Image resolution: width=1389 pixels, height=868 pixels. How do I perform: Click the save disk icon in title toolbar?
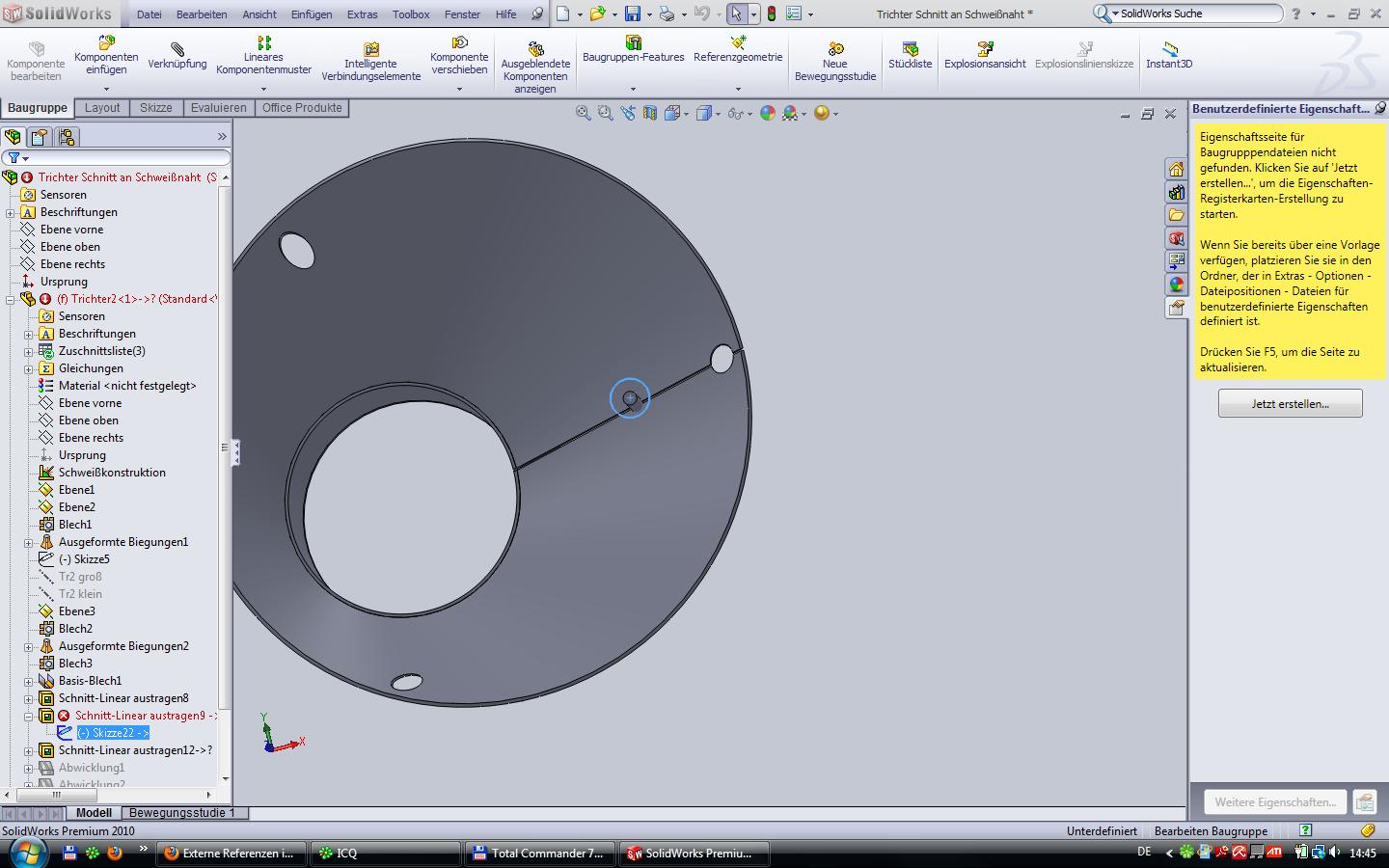[x=633, y=14]
